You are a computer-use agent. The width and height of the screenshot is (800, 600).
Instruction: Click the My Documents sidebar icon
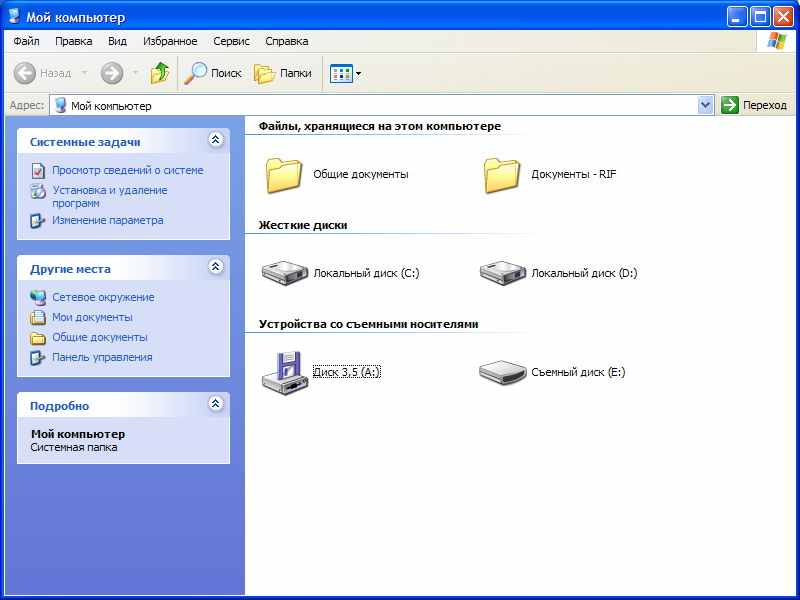click(x=38, y=317)
